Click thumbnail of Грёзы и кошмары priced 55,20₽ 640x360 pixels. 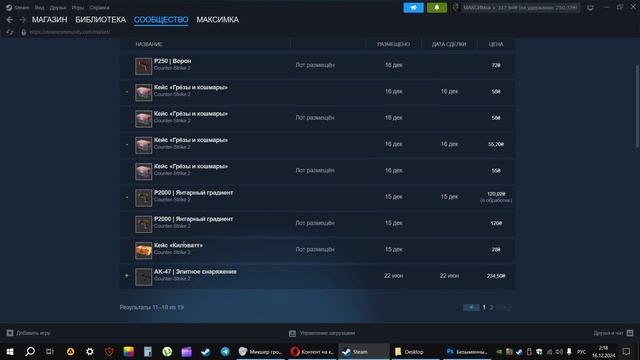click(x=144, y=145)
